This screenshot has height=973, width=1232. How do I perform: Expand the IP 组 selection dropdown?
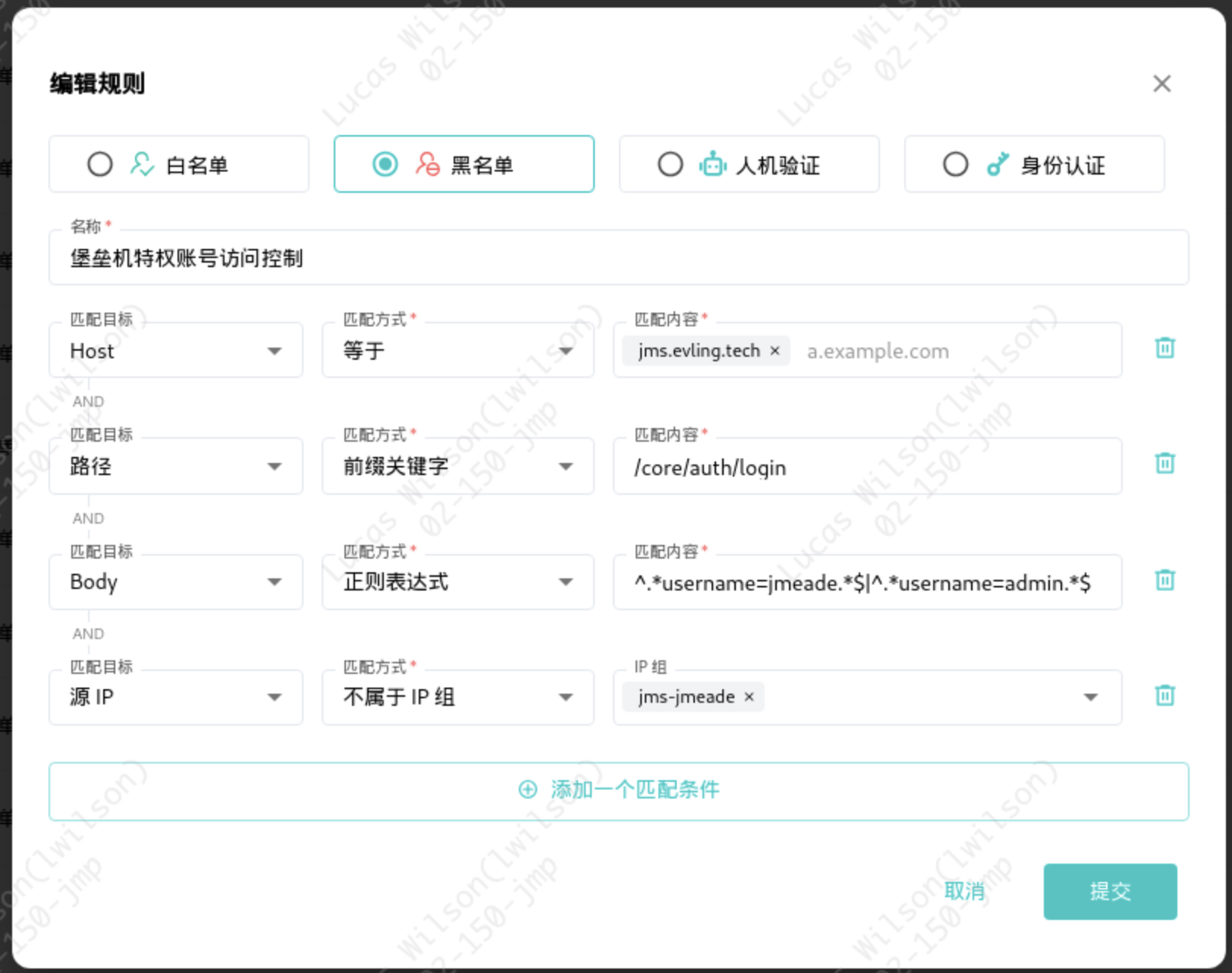1090,697
